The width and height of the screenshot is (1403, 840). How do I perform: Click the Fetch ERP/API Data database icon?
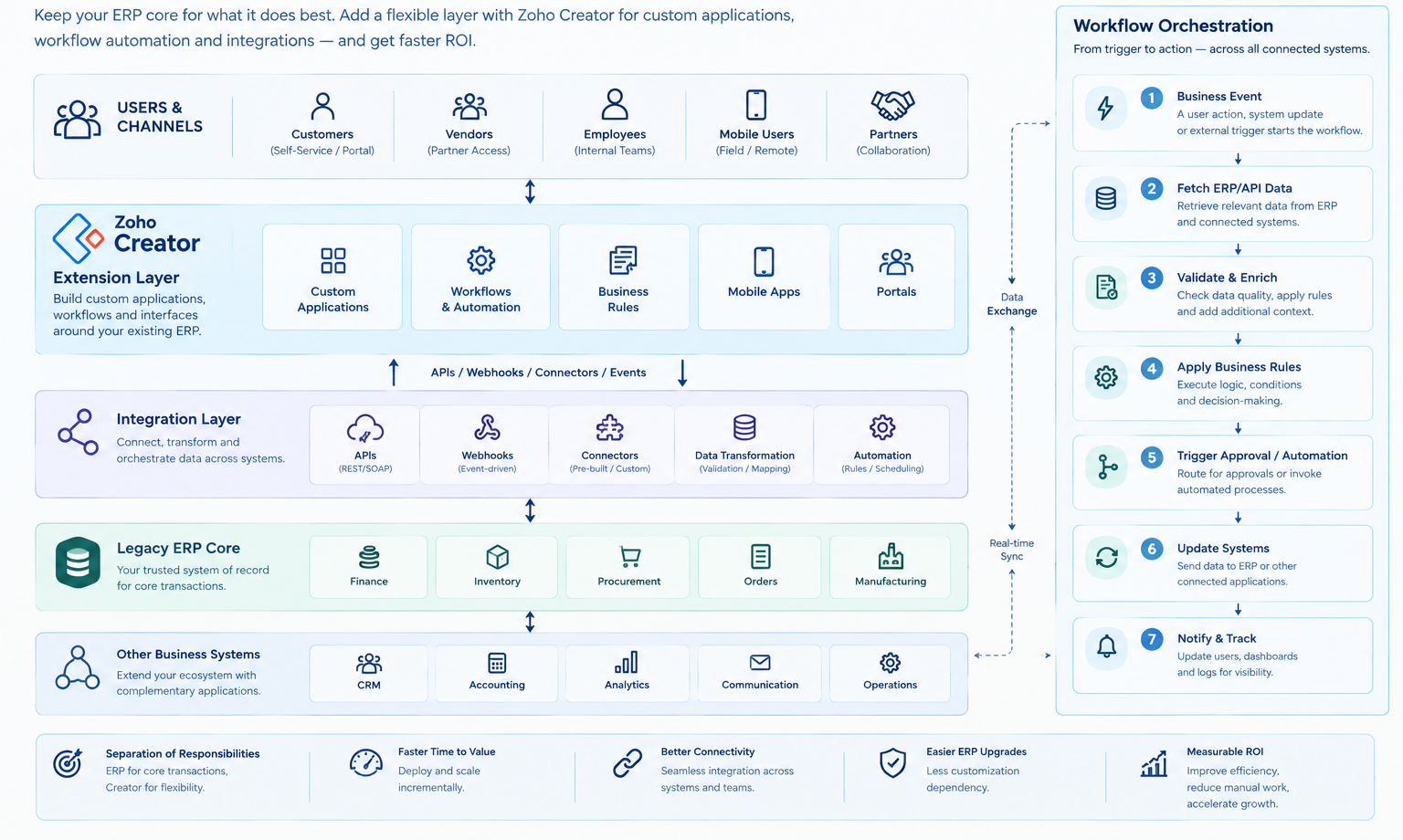pyautogui.click(x=1106, y=198)
